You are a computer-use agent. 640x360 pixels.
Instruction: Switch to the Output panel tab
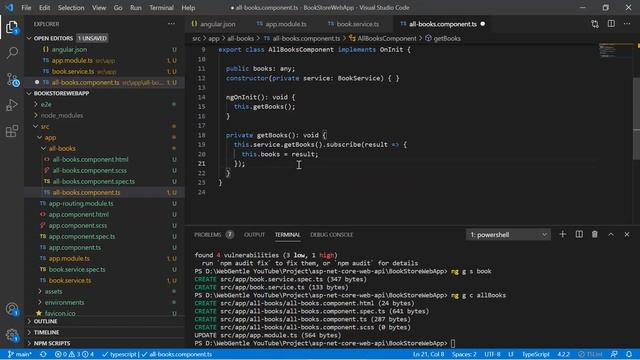coord(254,235)
